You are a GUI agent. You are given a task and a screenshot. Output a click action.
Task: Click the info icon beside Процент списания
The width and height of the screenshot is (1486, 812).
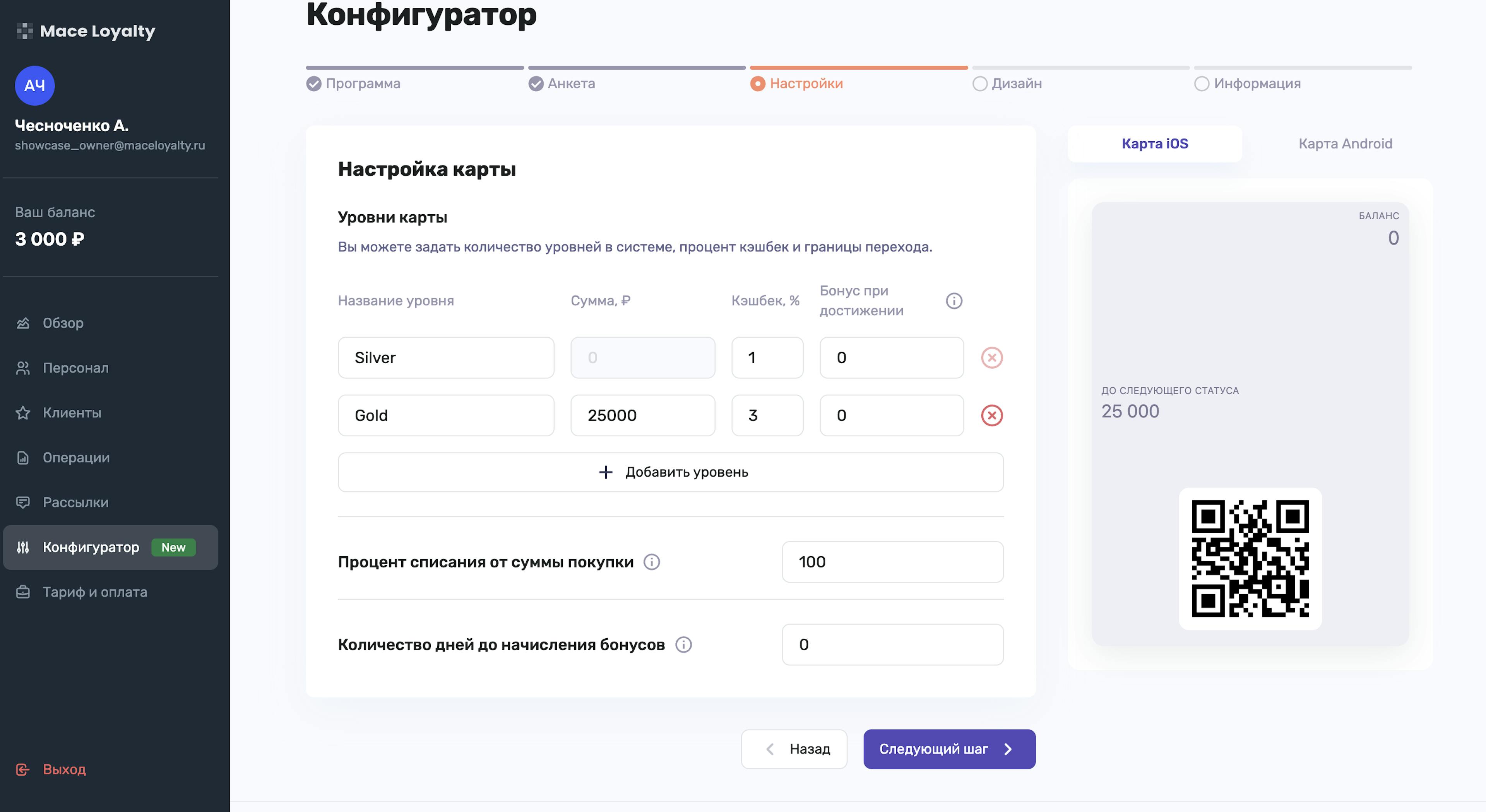coord(652,562)
